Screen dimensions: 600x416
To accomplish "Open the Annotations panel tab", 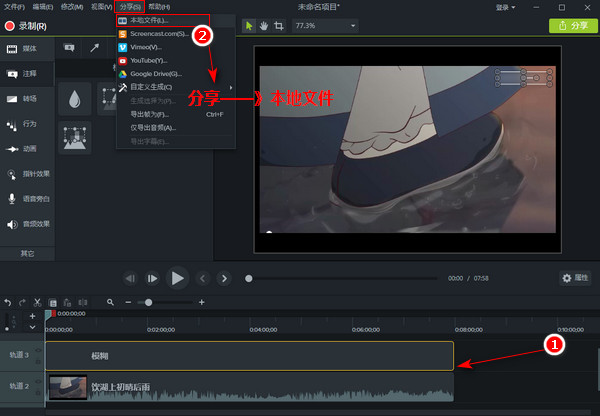I will click(x=27, y=73).
